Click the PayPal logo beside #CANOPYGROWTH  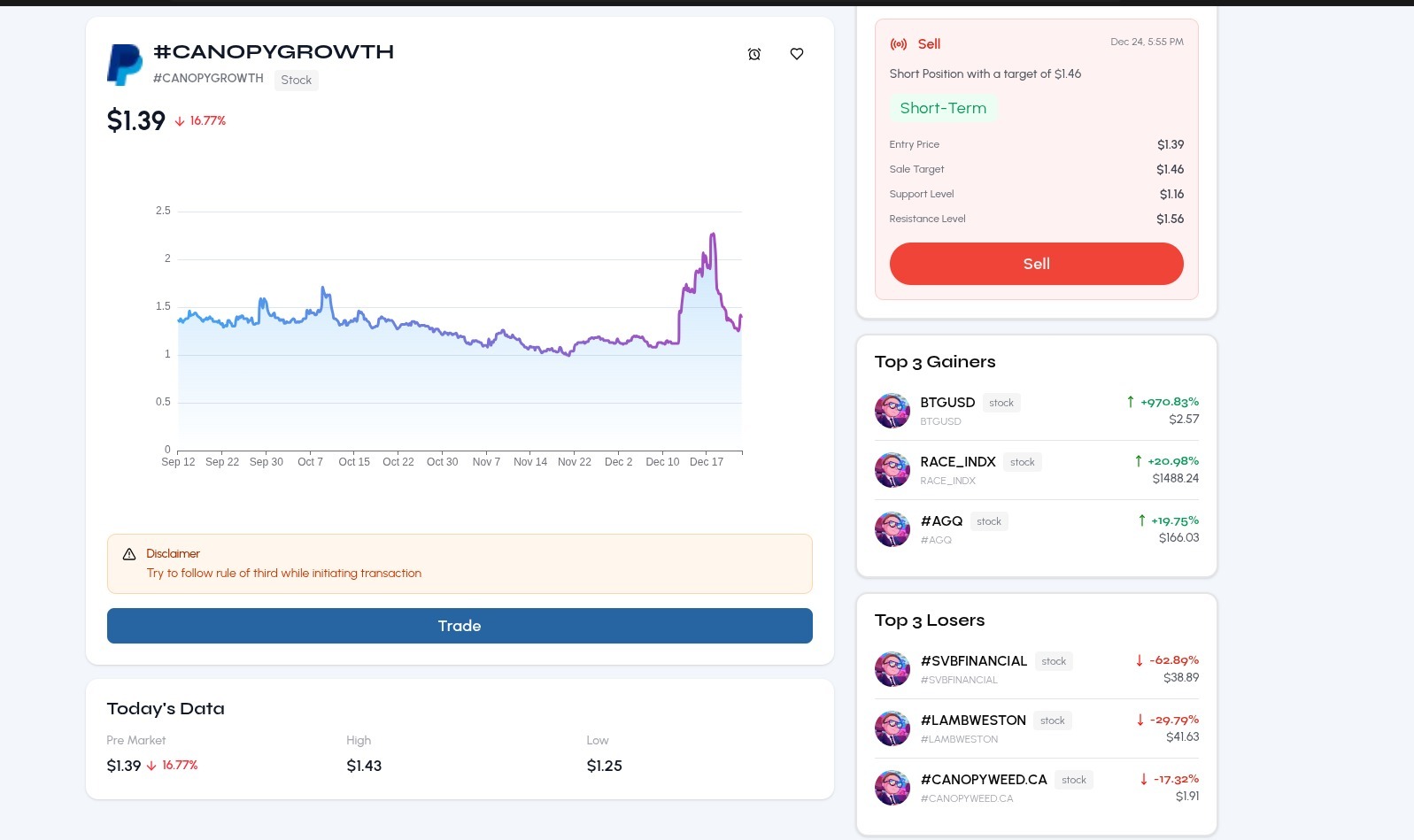(125, 65)
